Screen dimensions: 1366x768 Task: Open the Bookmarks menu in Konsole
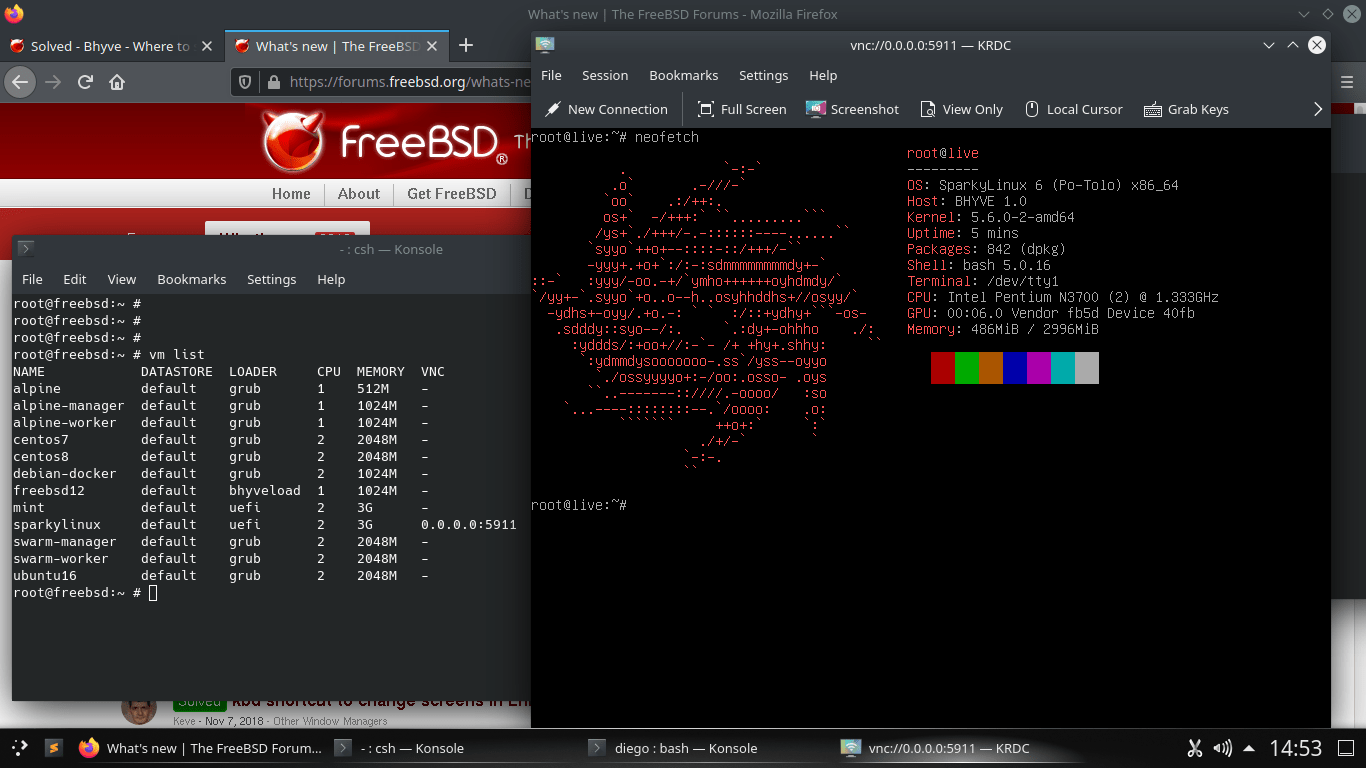point(191,279)
